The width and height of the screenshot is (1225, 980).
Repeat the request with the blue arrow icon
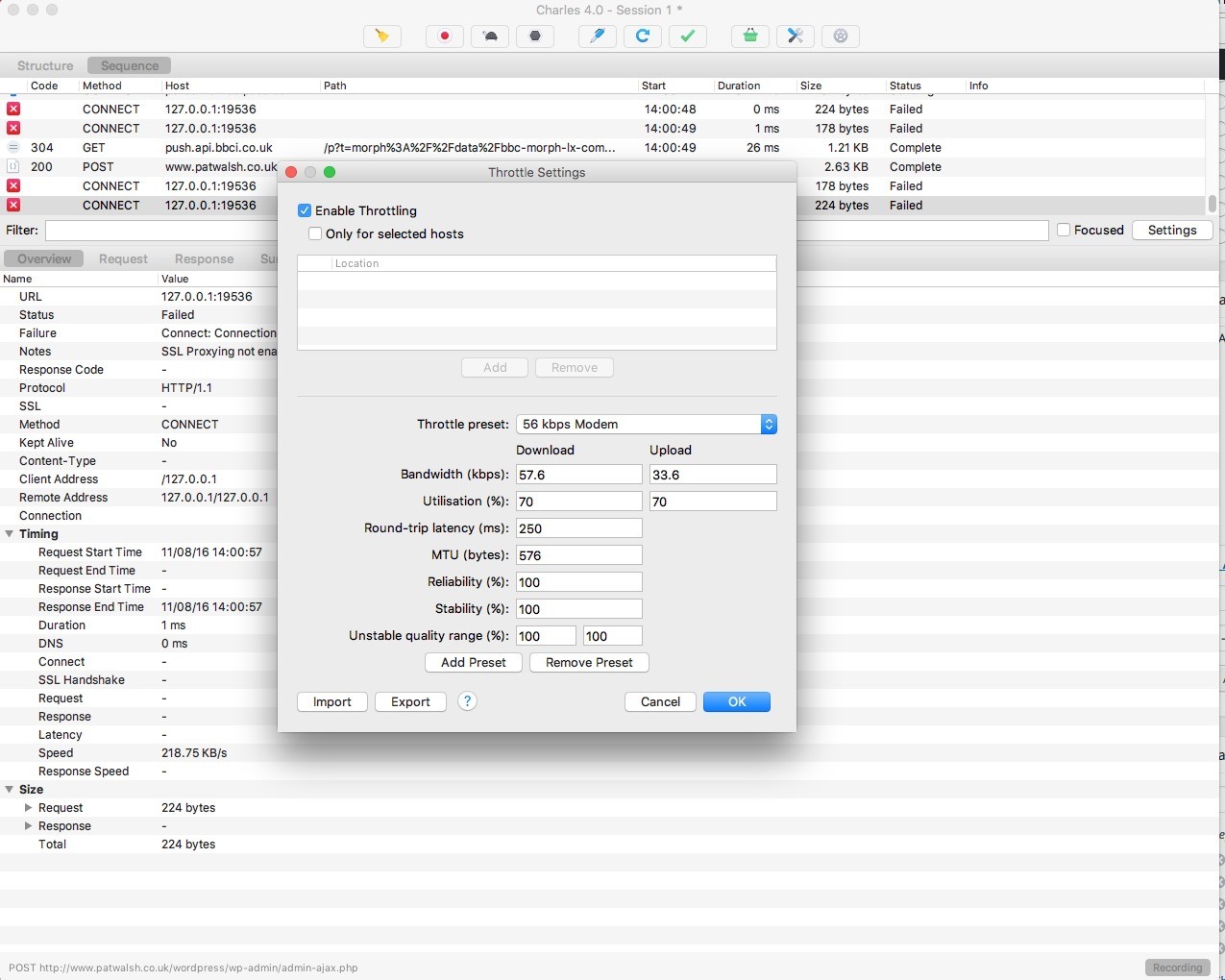[643, 37]
